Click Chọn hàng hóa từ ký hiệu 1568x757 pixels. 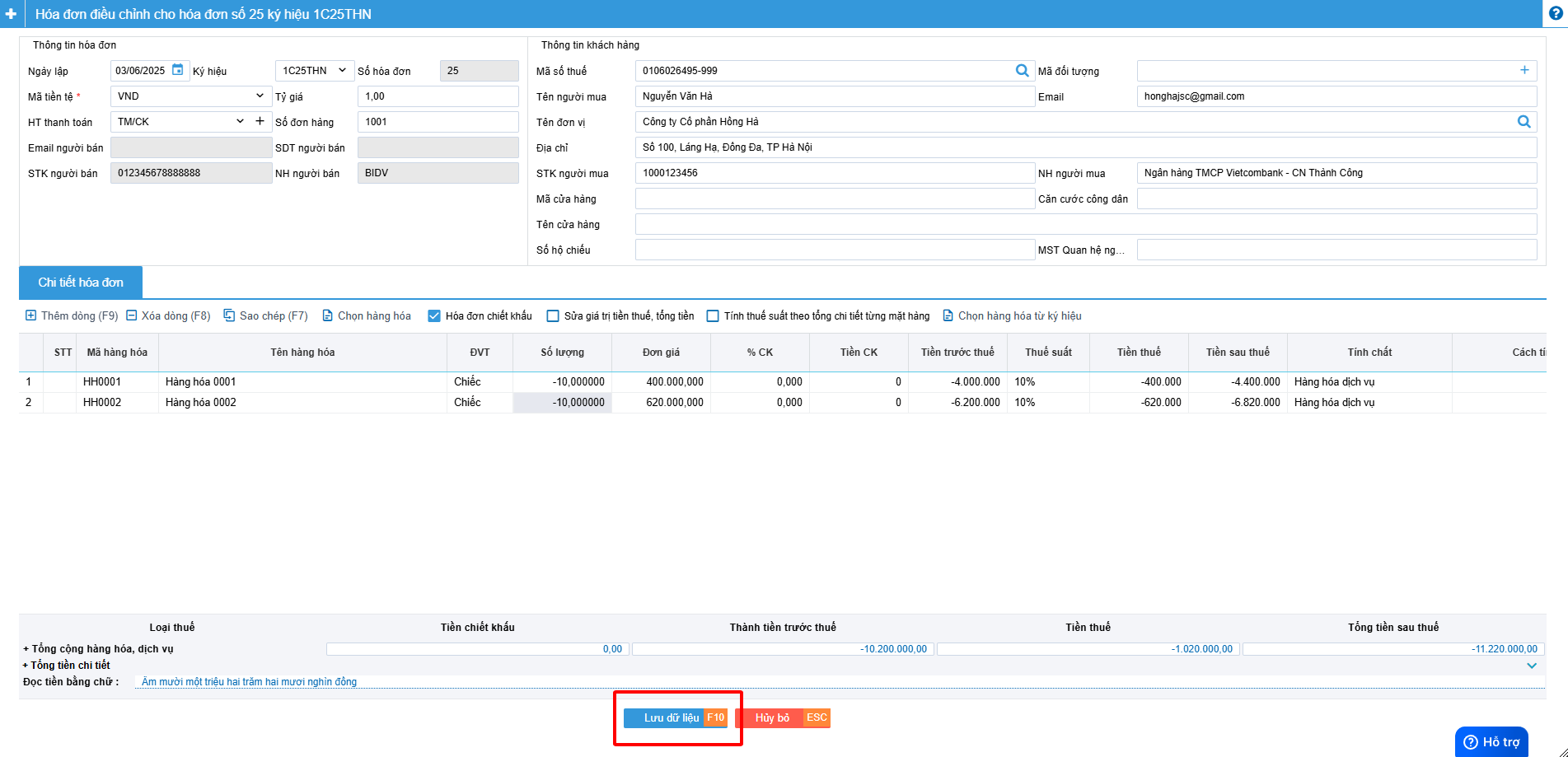click(x=1012, y=315)
